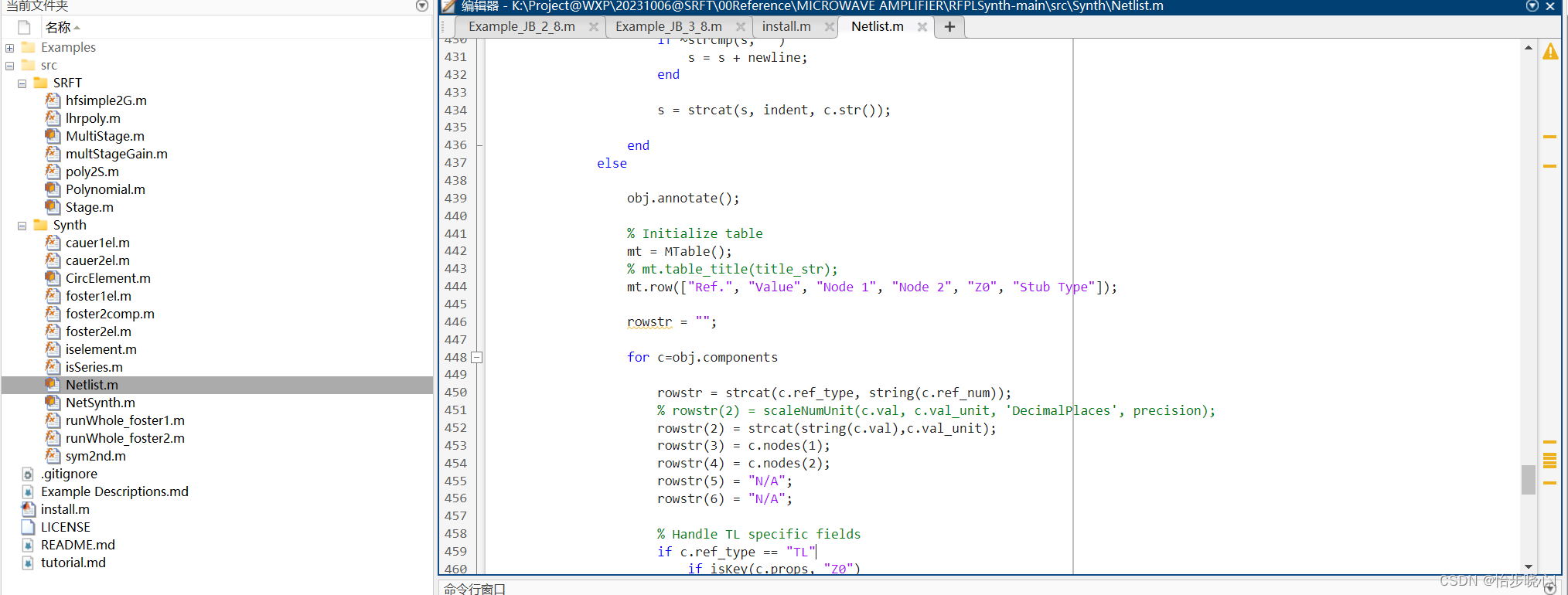Screen dimensions: 1568x595
Task: Click the editor vertical scrollbar thumb
Action: coord(1529,479)
